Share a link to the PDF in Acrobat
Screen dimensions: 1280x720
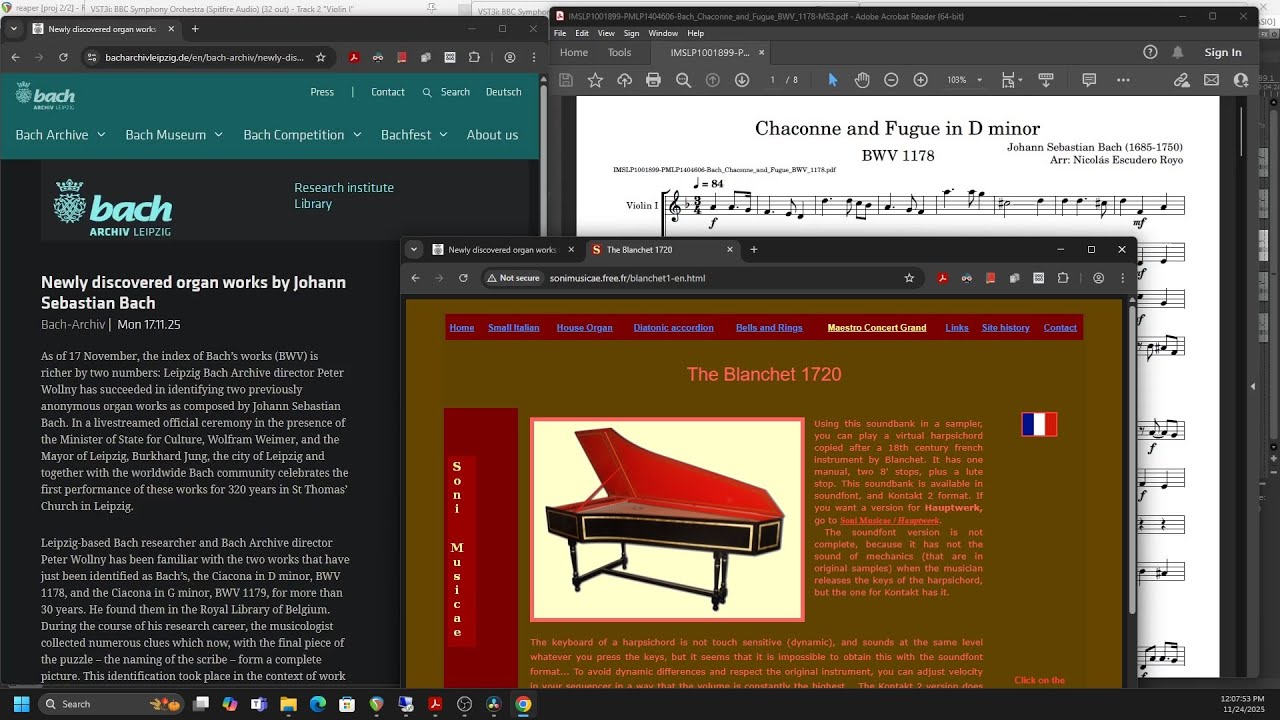[x=1182, y=80]
